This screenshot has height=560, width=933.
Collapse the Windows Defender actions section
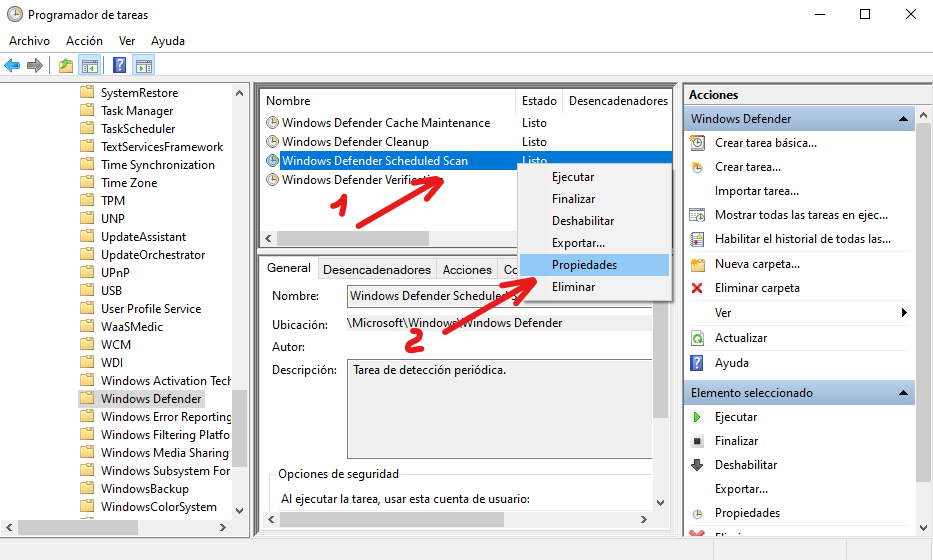[903, 119]
